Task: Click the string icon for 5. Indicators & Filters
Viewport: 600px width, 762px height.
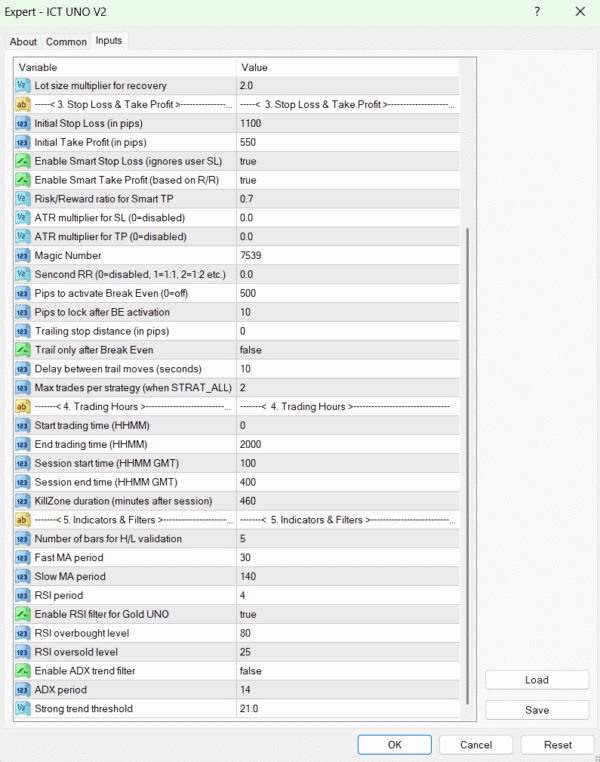Action: pyautogui.click(x=22, y=520)
